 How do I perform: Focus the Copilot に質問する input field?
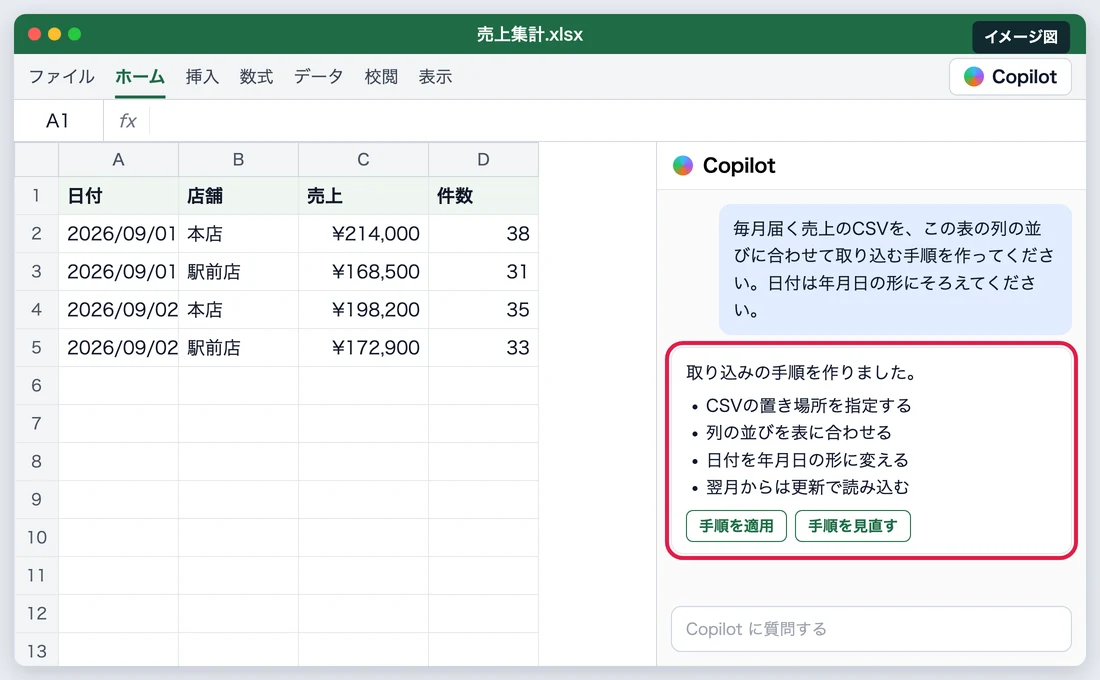(x=871, y=629)
